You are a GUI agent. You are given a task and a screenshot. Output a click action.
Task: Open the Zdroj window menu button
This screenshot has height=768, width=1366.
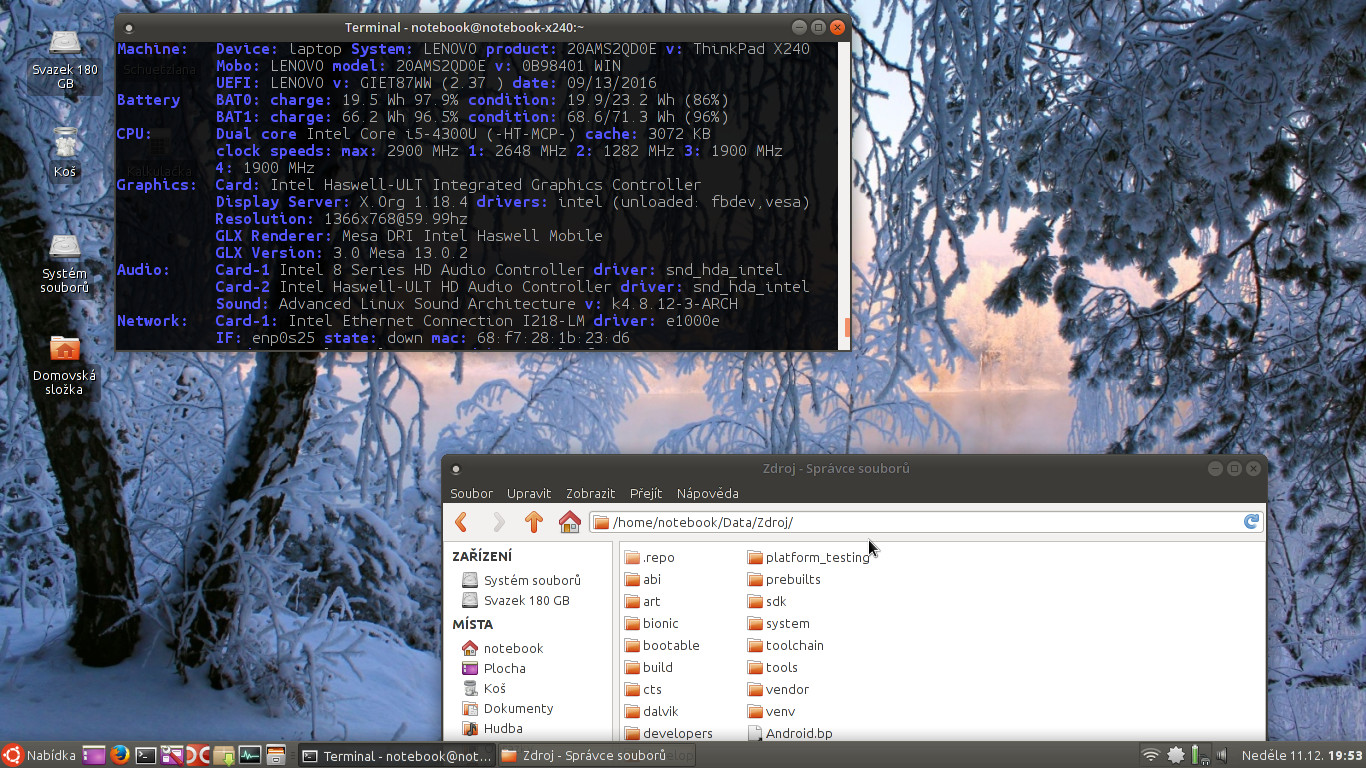pos(456,469)
